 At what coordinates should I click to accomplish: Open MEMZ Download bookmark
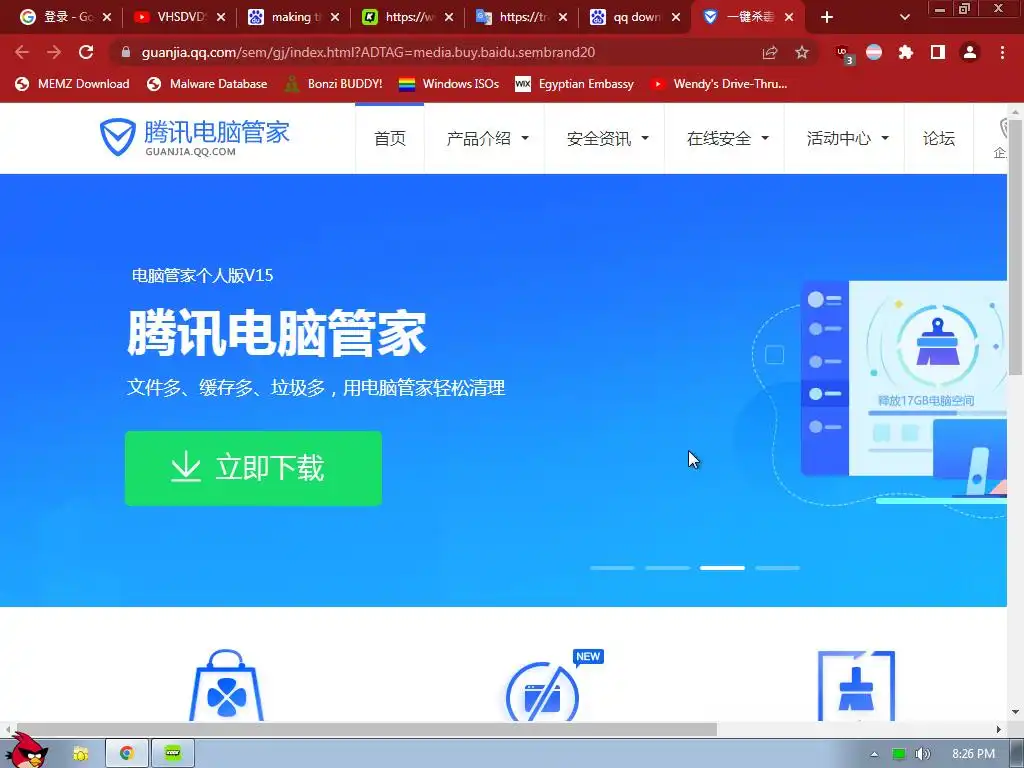point(72,84)
